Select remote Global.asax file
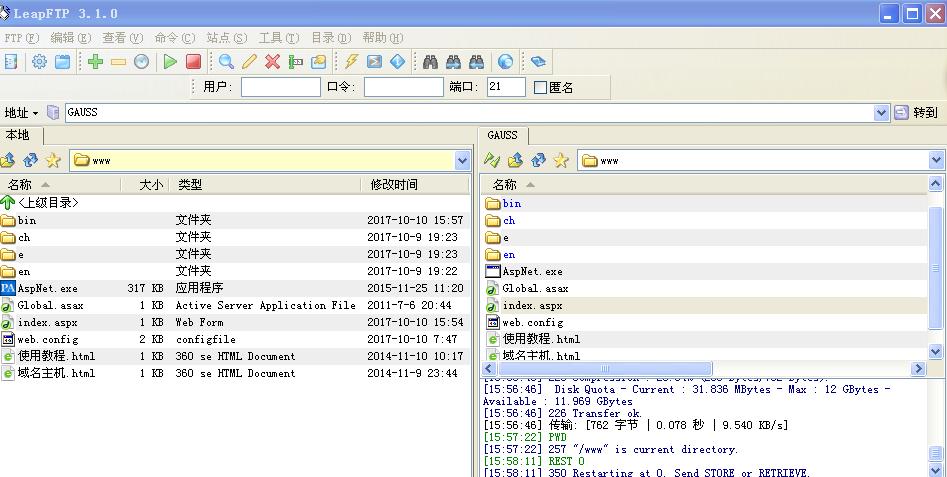 (705, 289)
